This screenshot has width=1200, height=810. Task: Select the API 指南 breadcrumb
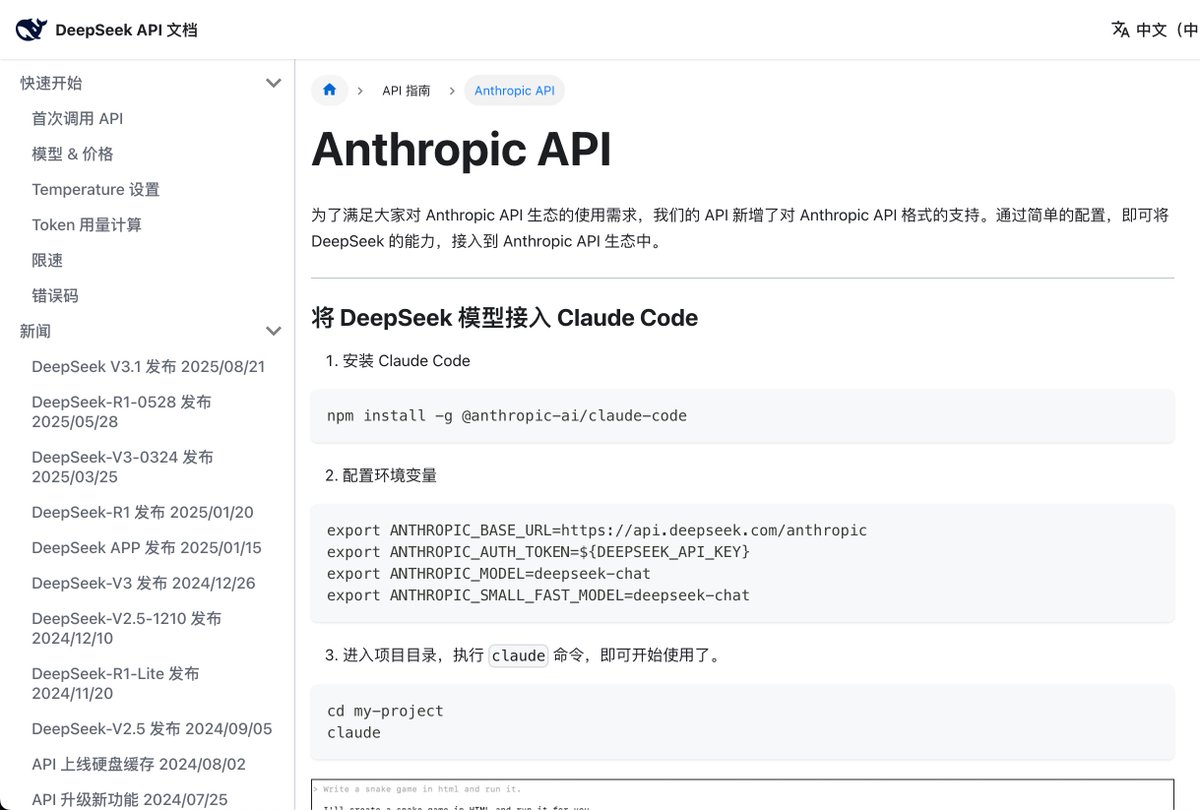coord(406,90)
